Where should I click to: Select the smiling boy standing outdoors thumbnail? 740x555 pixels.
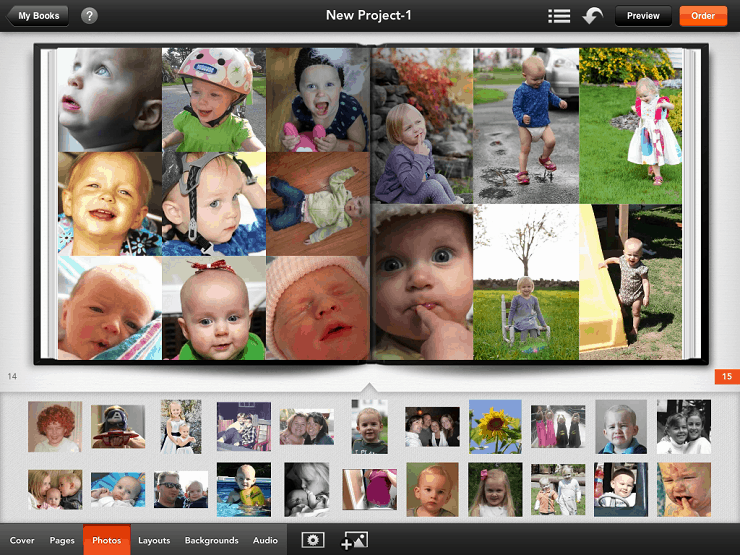pos(370,427)
